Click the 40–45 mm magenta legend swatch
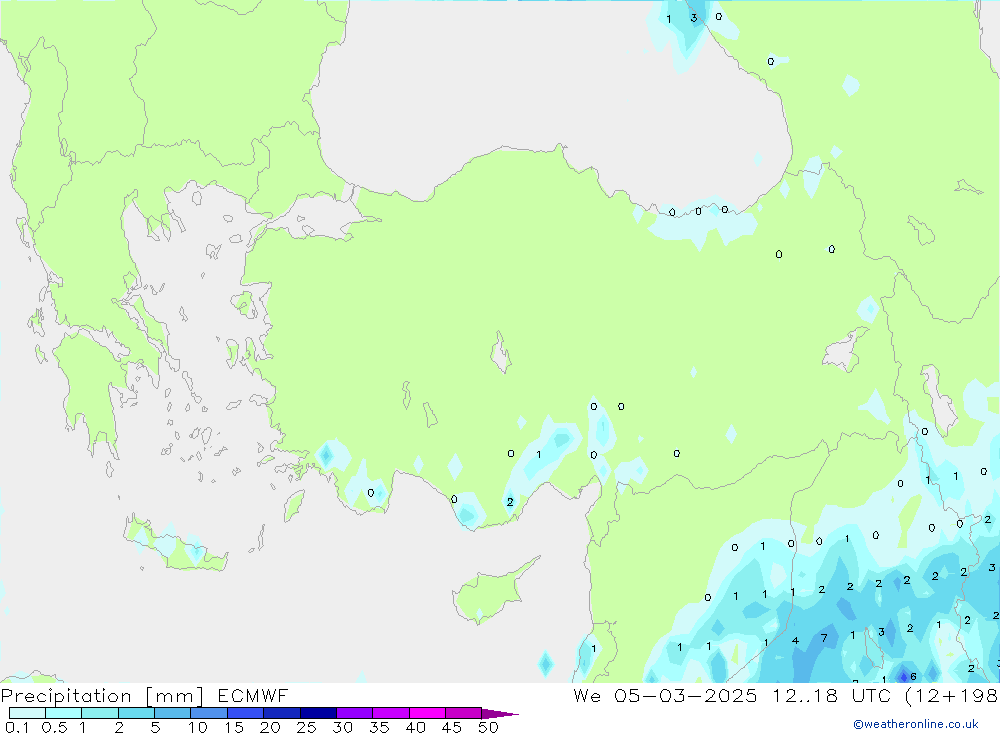This screenshot has width=1000, height=733. [427, 713]
